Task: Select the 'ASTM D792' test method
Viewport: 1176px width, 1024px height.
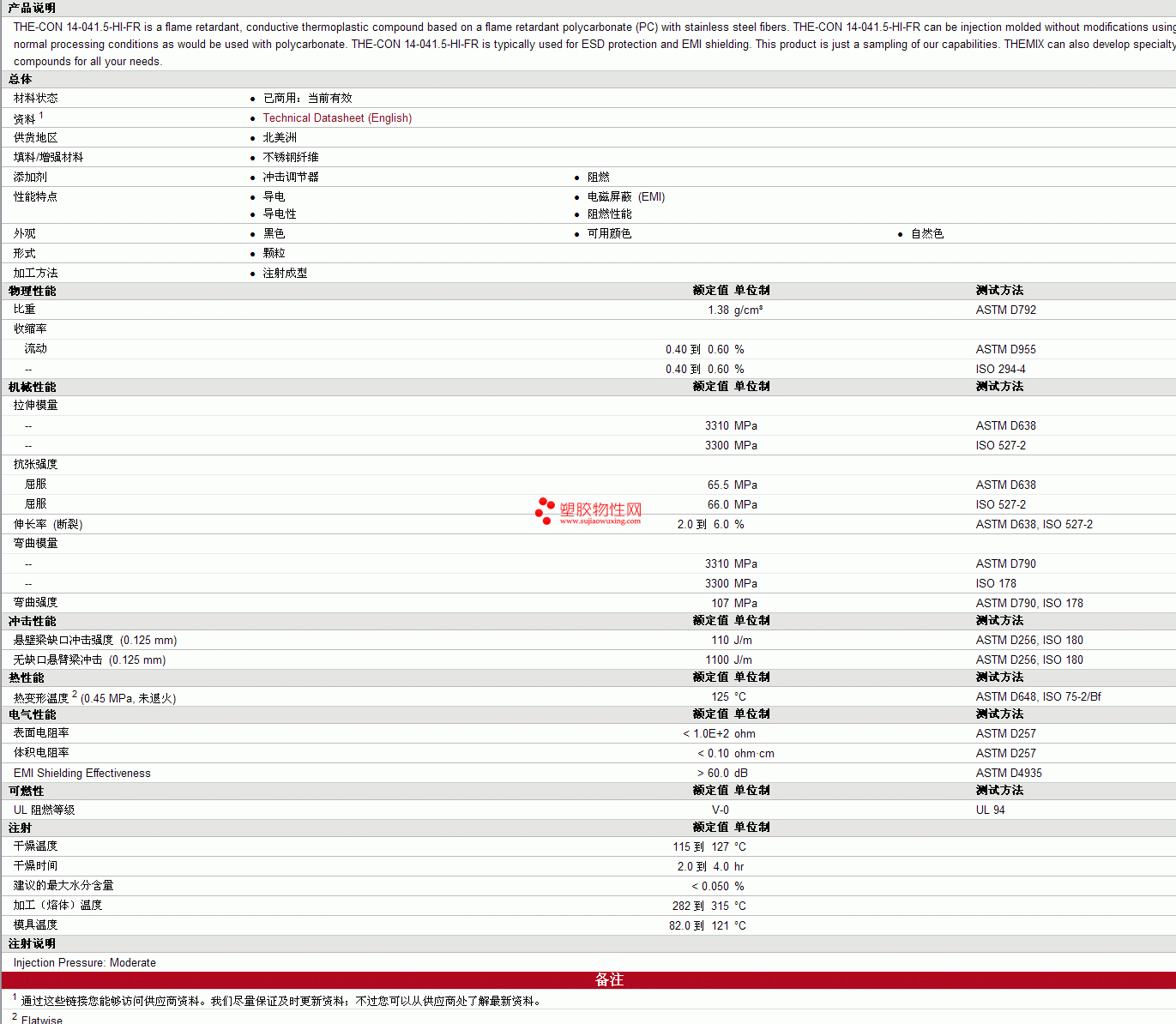Action: pos(1006,310)
